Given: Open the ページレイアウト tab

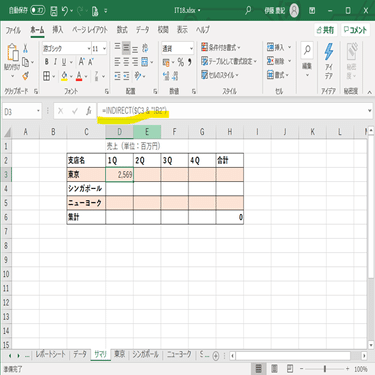Looking at the screenshot, I should tap(90, 30).
